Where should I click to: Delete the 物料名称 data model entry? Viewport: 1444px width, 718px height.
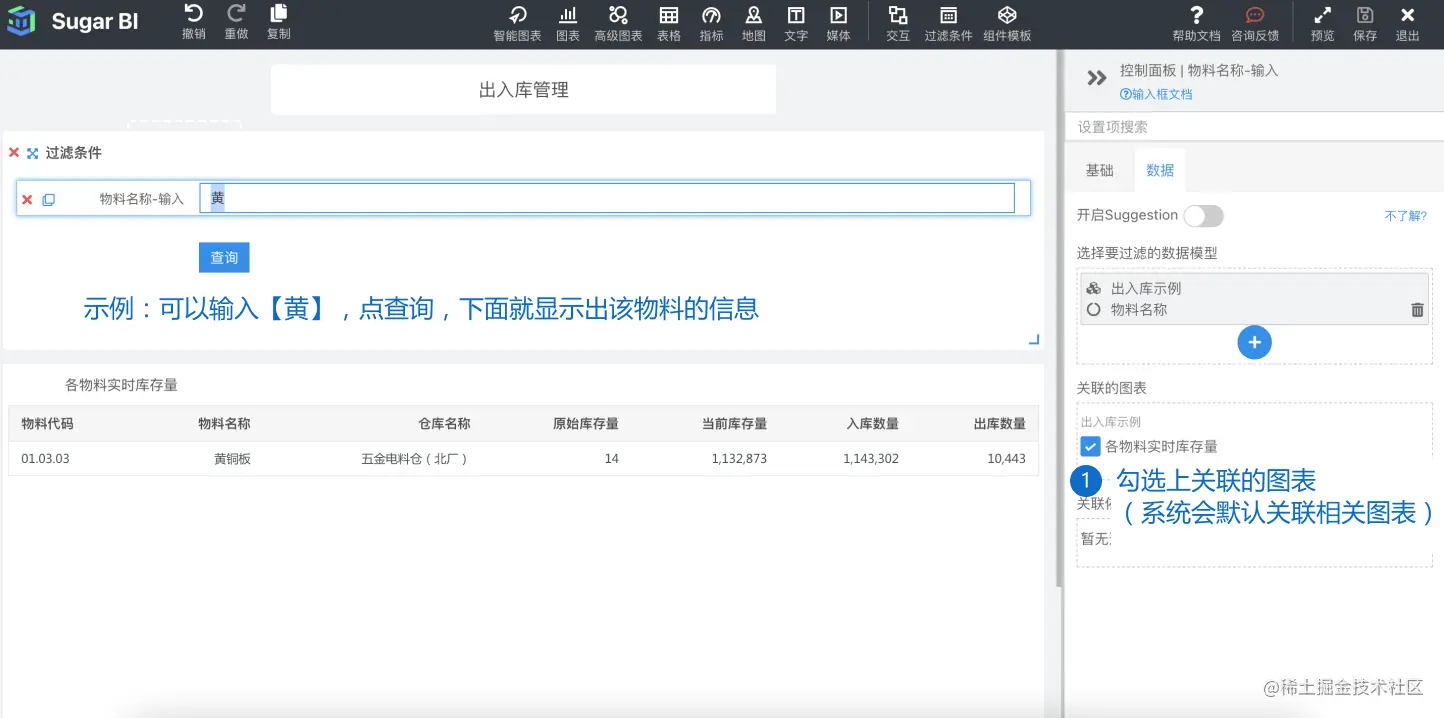[1417, 310]
